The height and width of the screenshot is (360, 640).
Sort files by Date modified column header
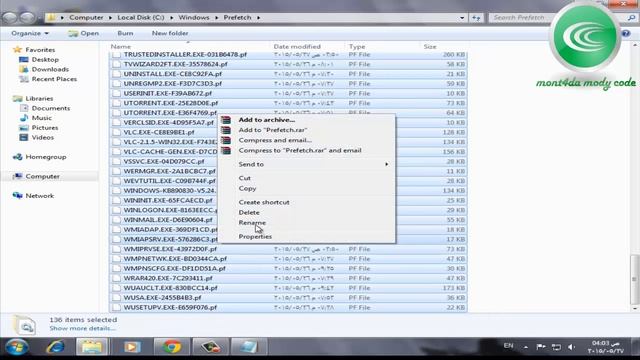coord(297,47)
